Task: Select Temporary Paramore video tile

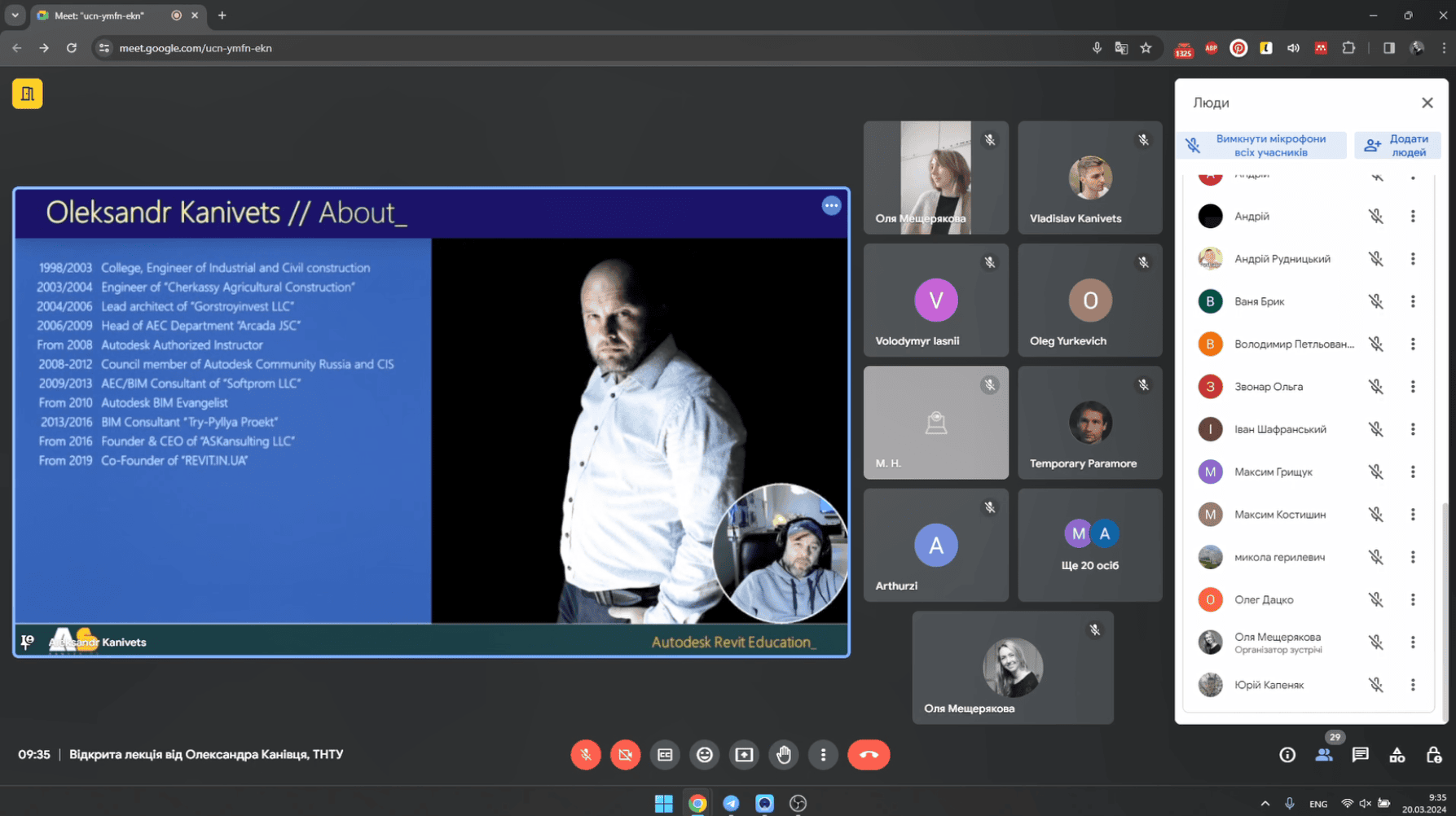Action: pos(1089,423)
